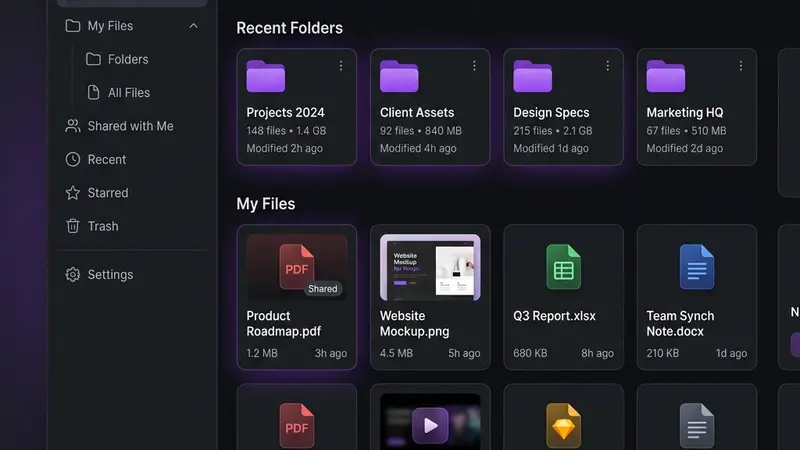Image resolution: width=800 pixels, height=450 pixels.
Task: Play the video file thumbnail
Action: (x=430, y=425)
